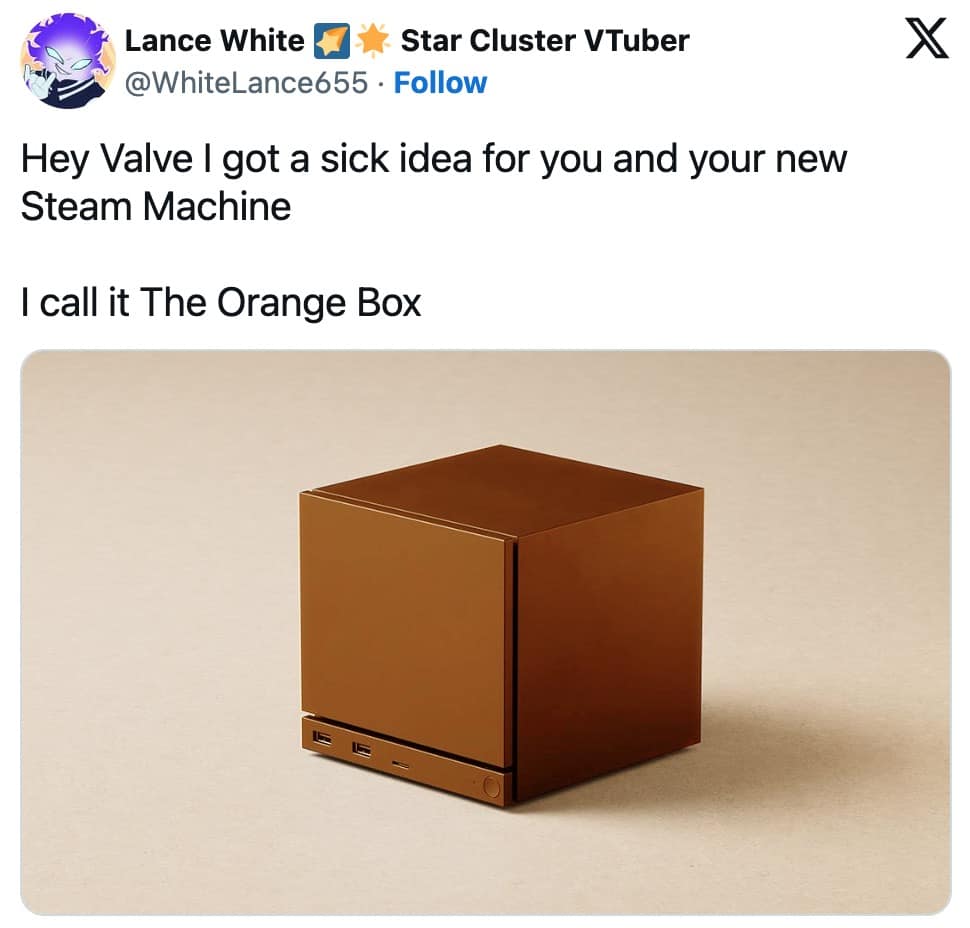Click the 'Steam Machine' text line
970x928 pixels.
pyautogui.click(x=156, y=207)
